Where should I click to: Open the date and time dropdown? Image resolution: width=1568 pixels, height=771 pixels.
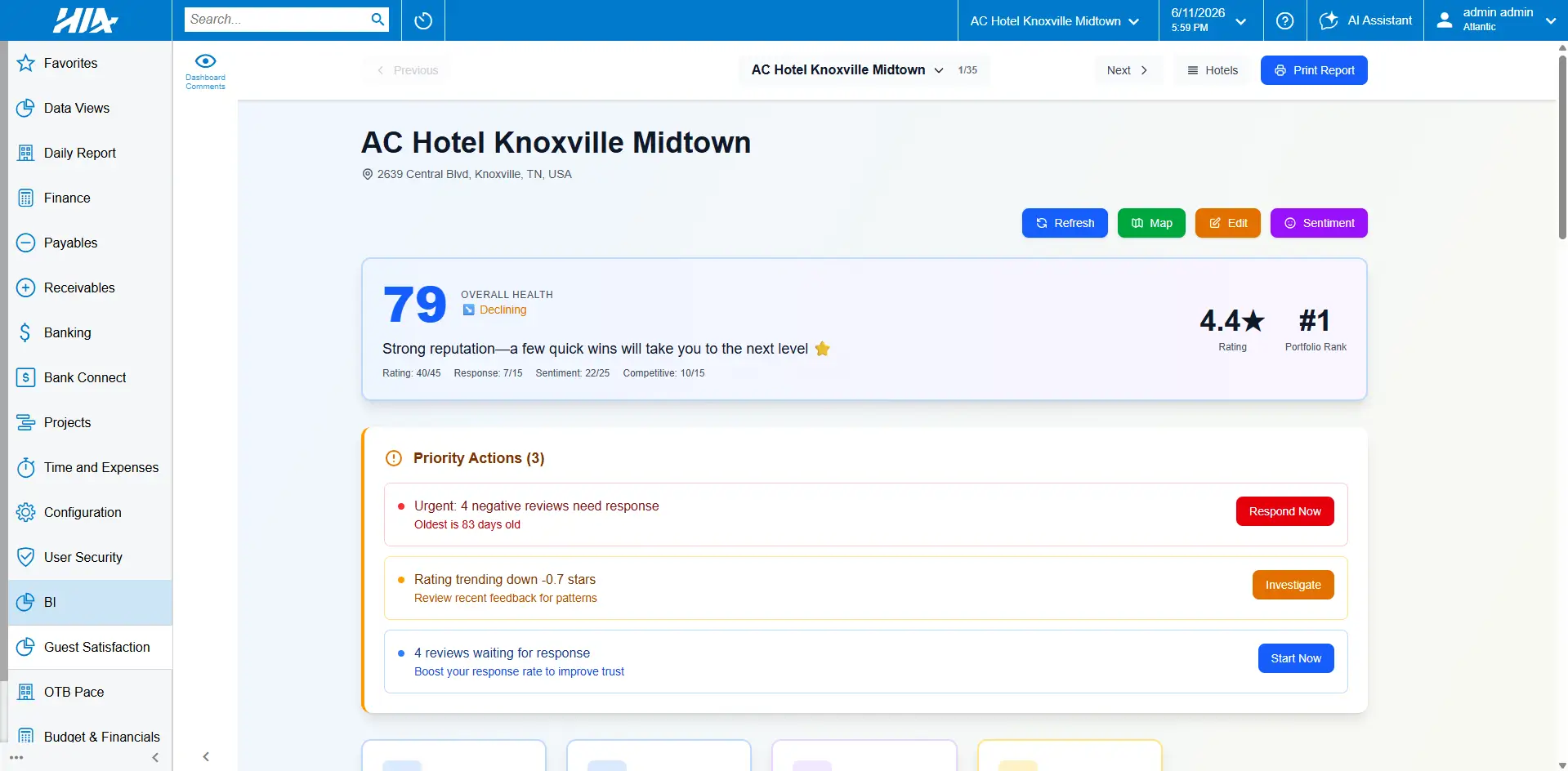point(1209,20)
